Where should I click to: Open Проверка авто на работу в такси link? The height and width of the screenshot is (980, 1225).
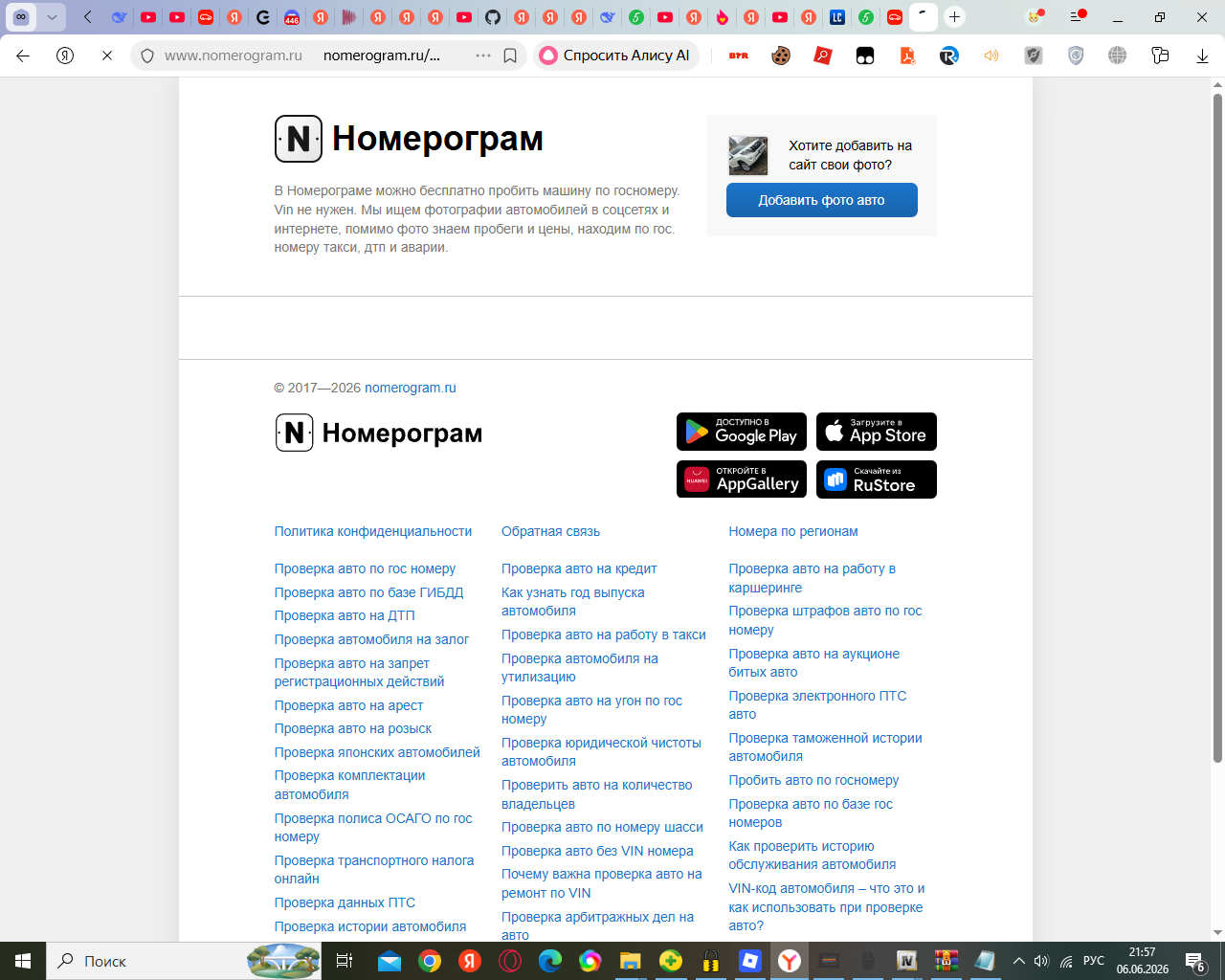click(604, 635)
